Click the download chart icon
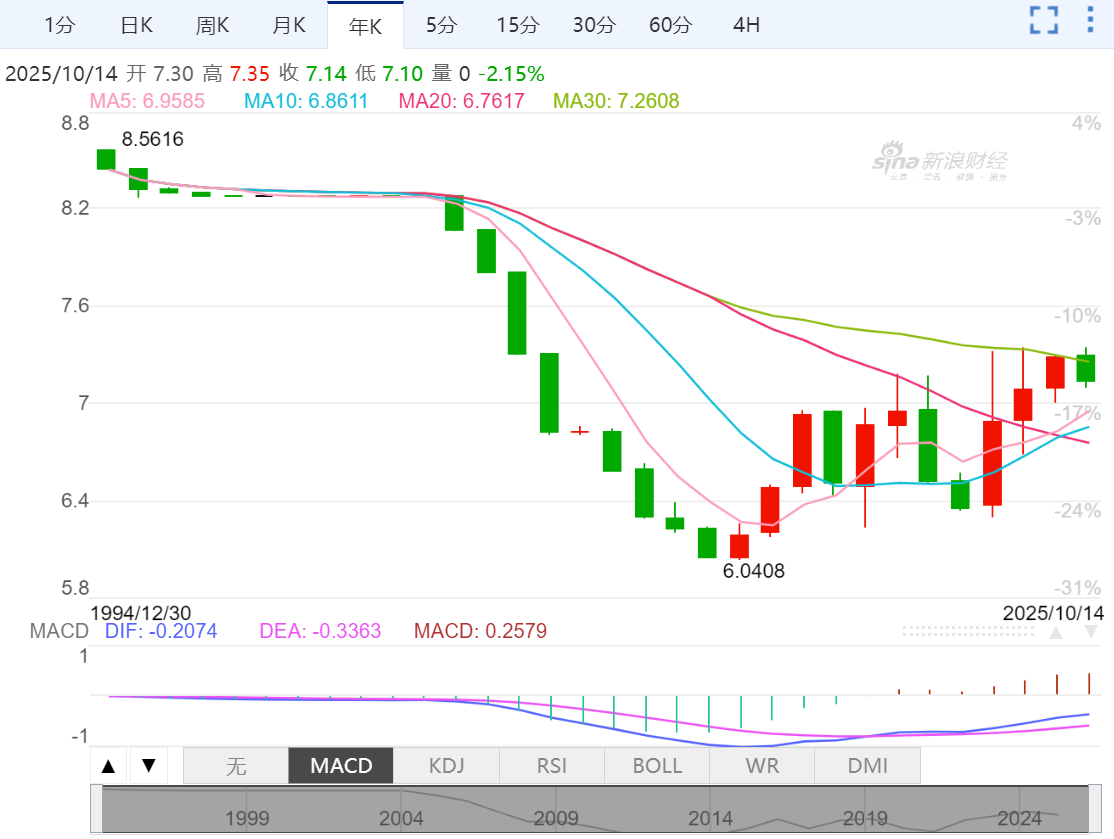Viewport: 1114px width, 839px height. (1090, 20)
